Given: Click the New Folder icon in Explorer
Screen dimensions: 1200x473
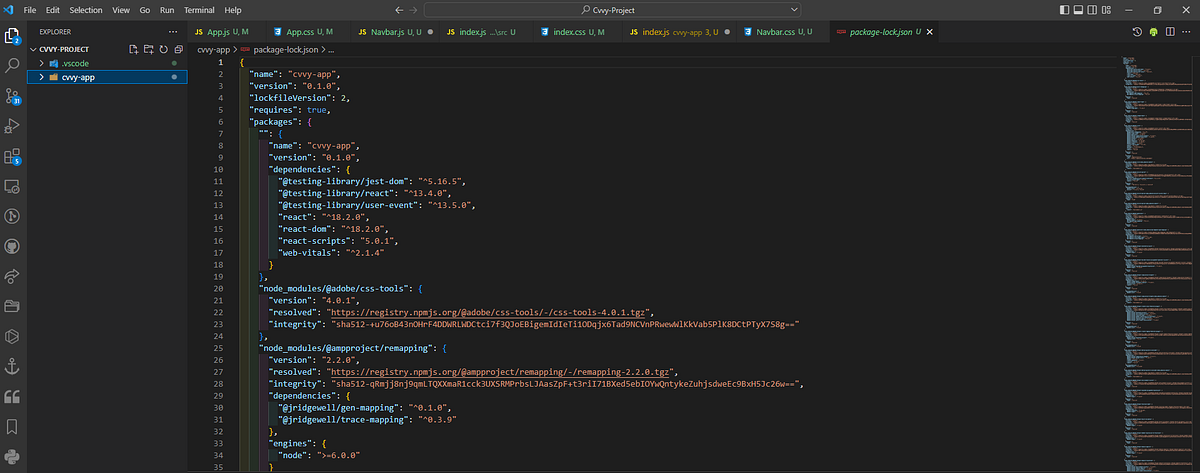Looking at the screenshot, I should [x=147, y=48].
